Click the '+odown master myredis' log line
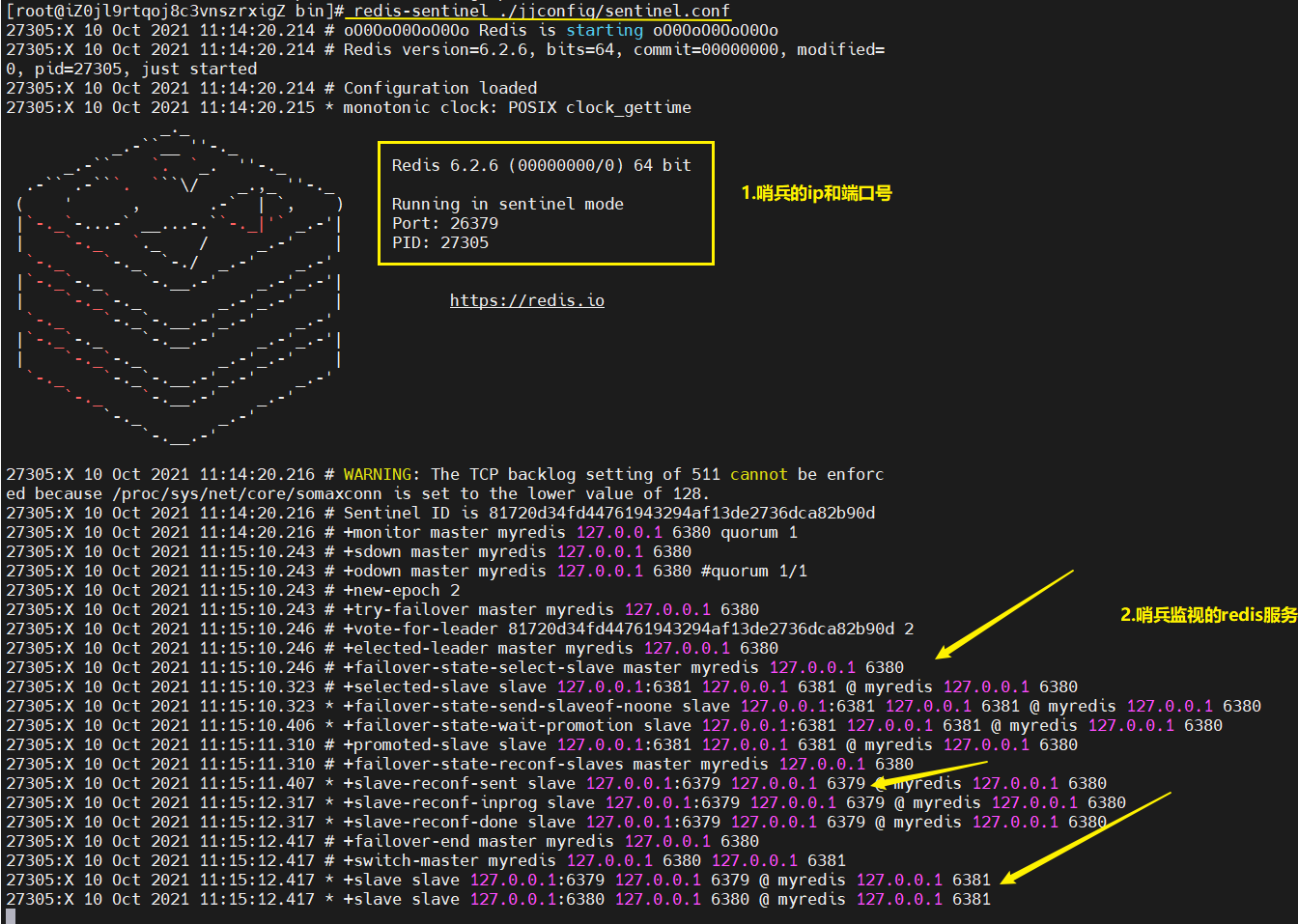1298x924 pixels. 407,571
